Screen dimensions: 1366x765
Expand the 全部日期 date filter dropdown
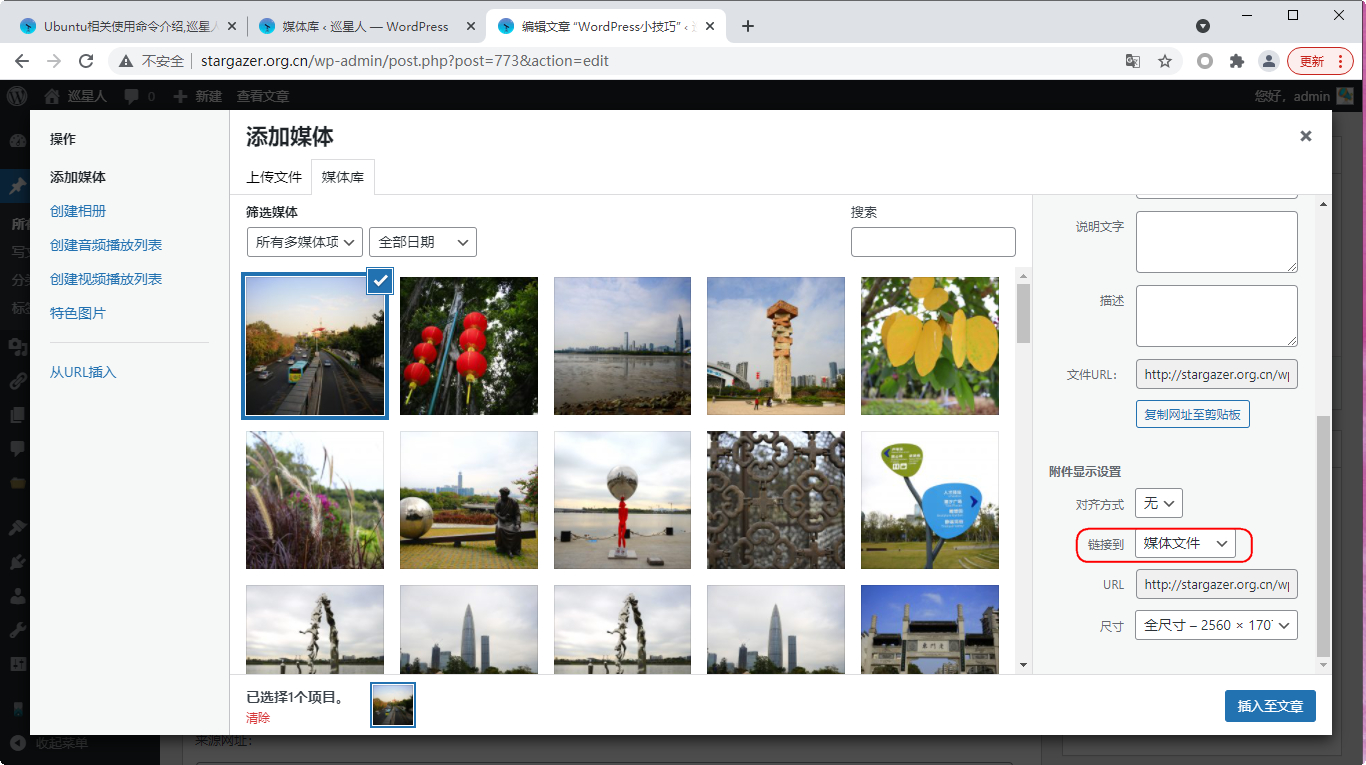(x=422, y=242)
